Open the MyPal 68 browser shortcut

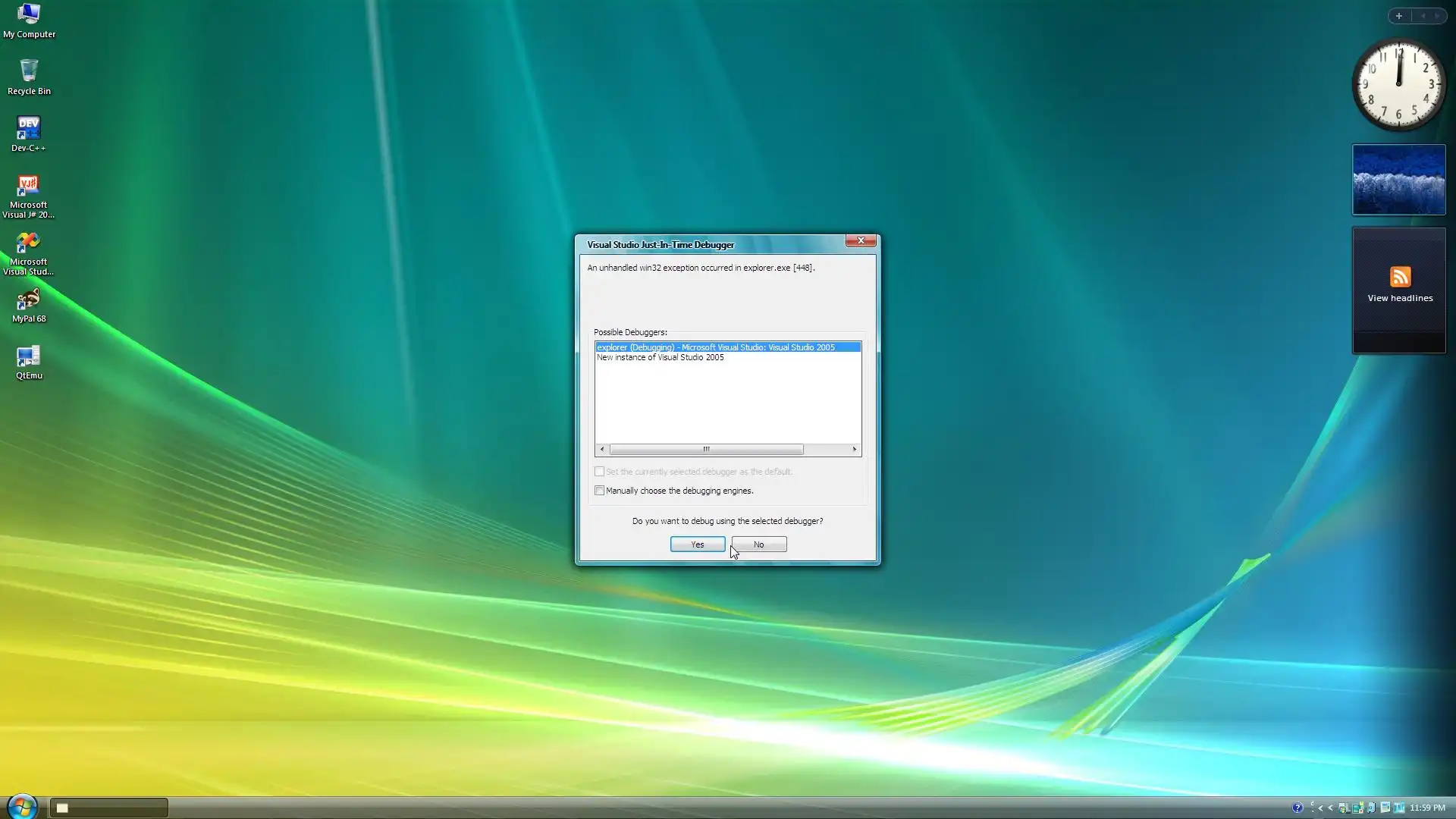29,305
